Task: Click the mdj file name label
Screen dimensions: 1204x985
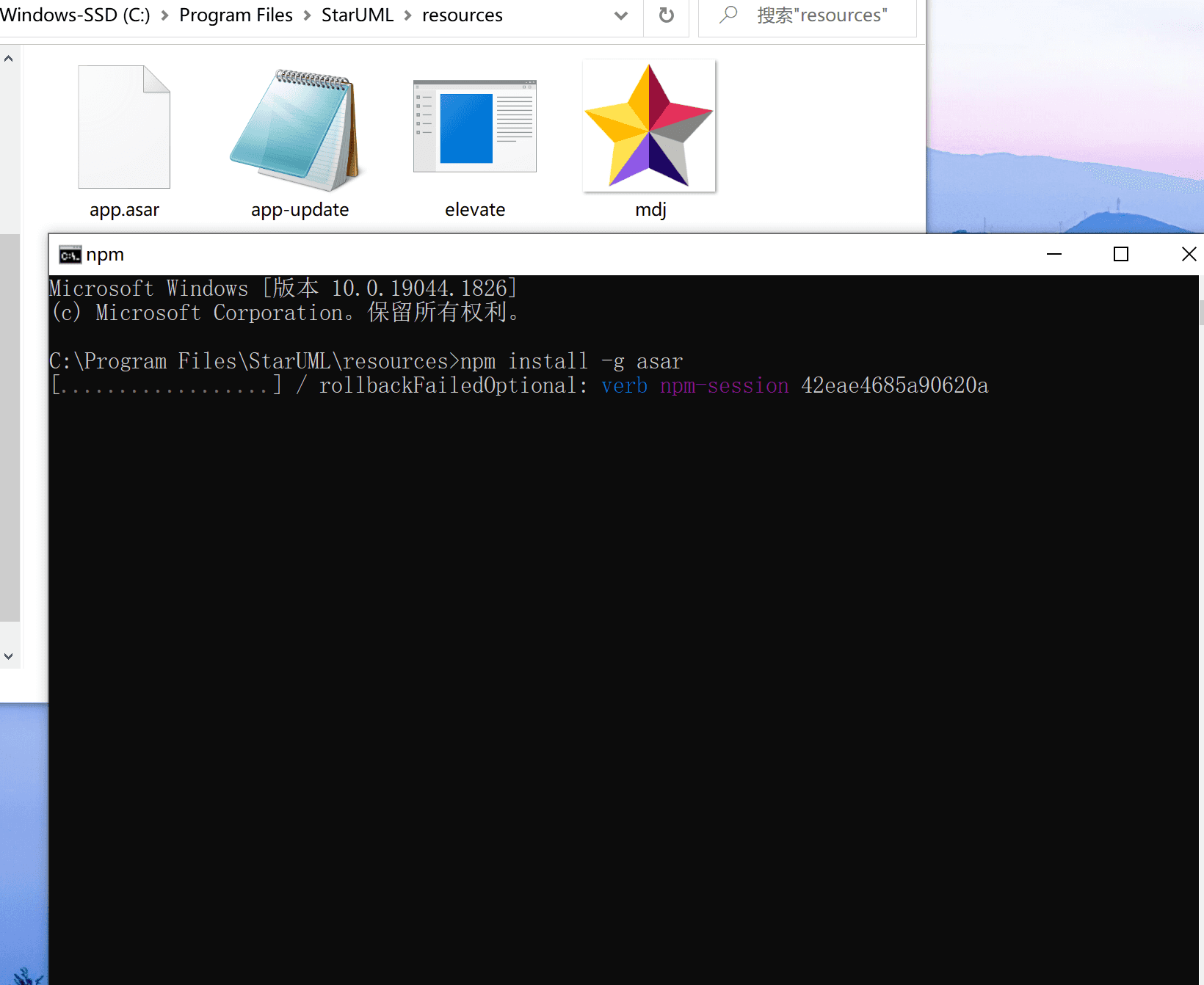Action: (x=650, y=210)
